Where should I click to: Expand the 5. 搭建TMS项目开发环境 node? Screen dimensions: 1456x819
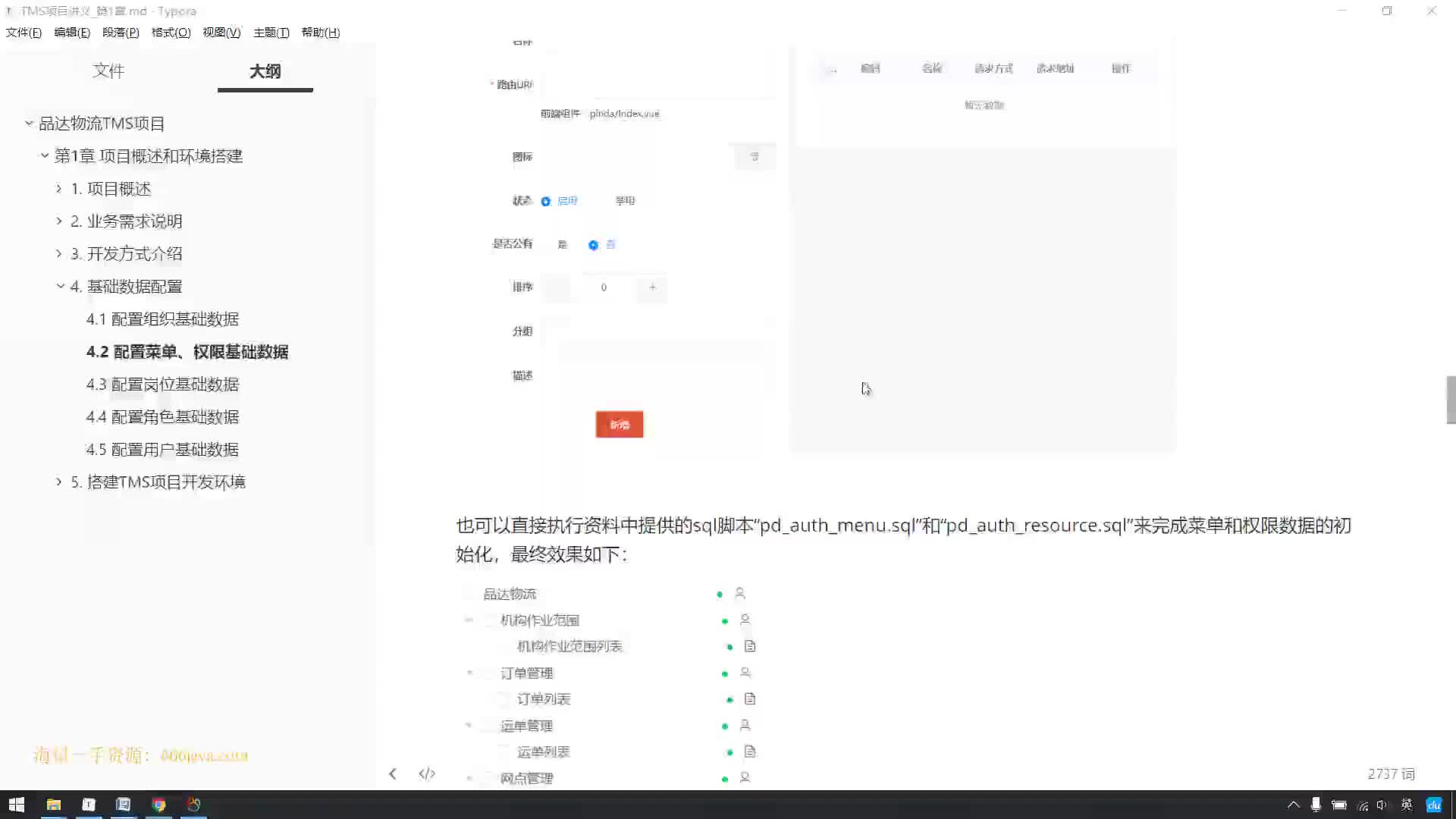(59, 482)
